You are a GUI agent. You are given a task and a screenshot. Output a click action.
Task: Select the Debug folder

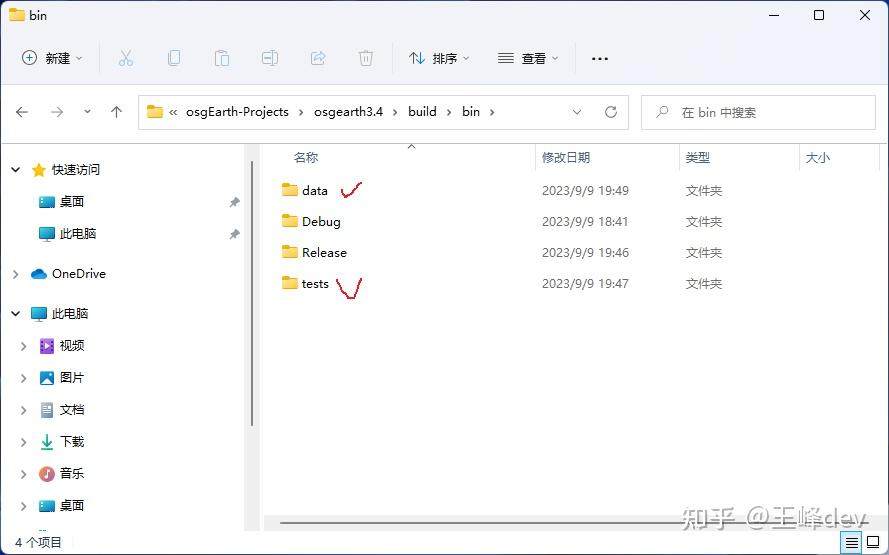[321, 222]
